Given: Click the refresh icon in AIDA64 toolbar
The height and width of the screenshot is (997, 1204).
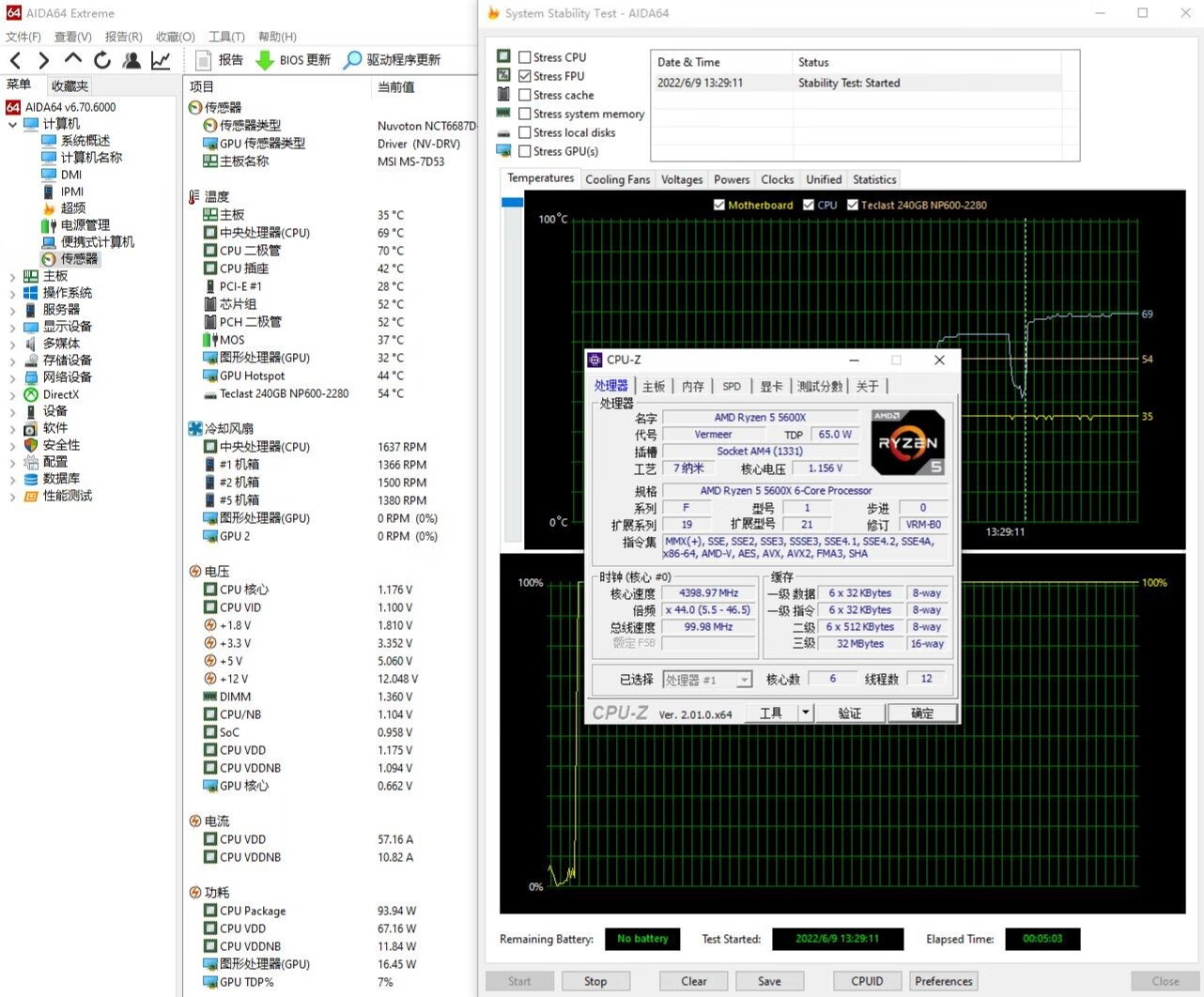Looking at the screenshot, I should click(x=102, y=60).
